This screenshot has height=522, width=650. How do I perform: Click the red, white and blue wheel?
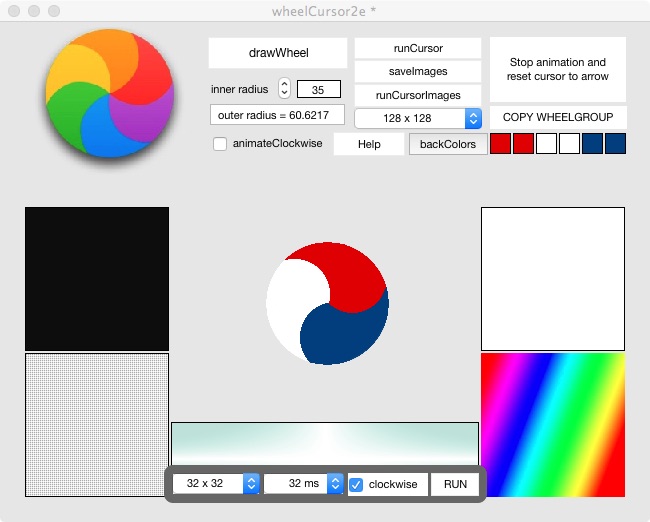(326, 303)
